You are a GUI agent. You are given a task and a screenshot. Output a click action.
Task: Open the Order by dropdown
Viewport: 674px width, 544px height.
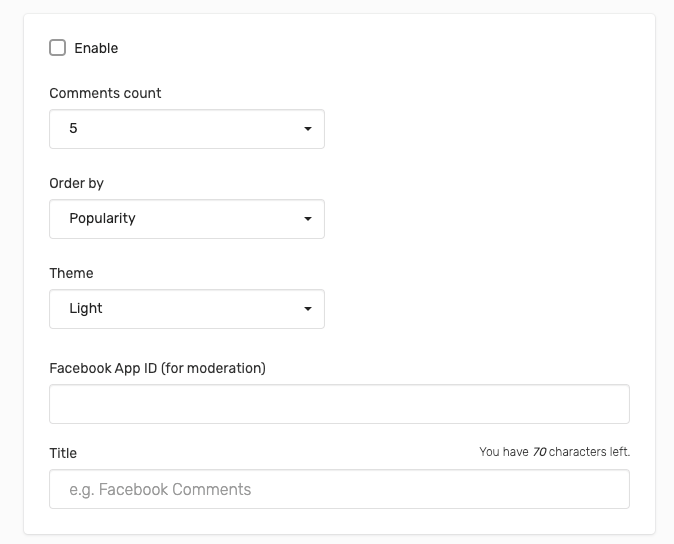tap(187, 219)
